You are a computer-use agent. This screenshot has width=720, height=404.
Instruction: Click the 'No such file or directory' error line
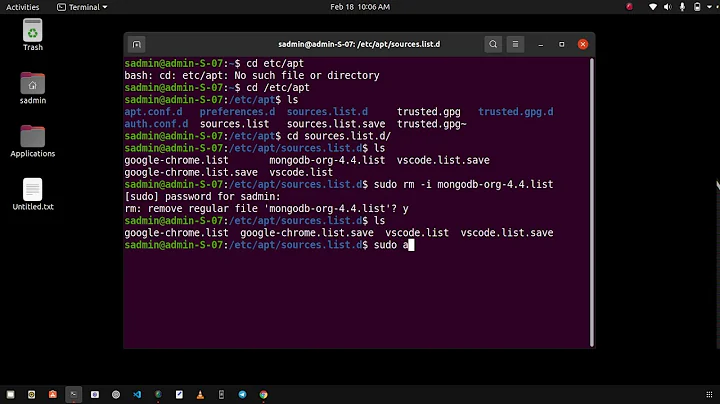point(252,75)
